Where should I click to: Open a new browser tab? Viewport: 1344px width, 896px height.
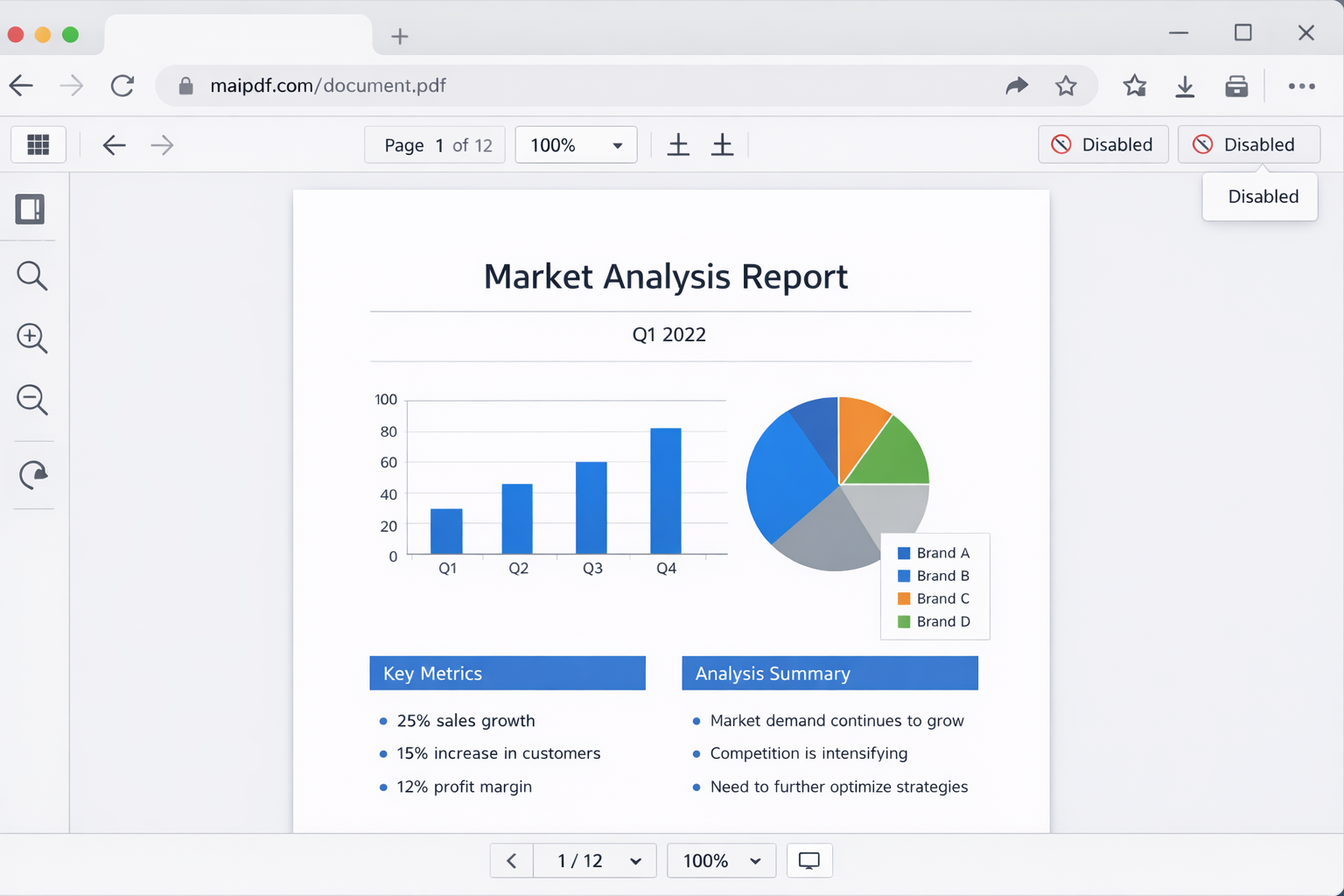pos(400,37)
